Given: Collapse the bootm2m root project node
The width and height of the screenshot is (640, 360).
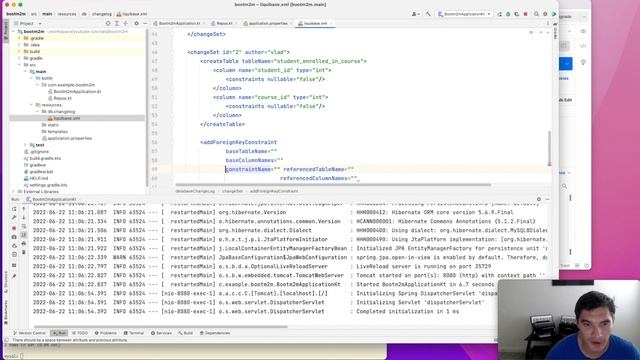Looking at the screenshot, I should (13, 31).
